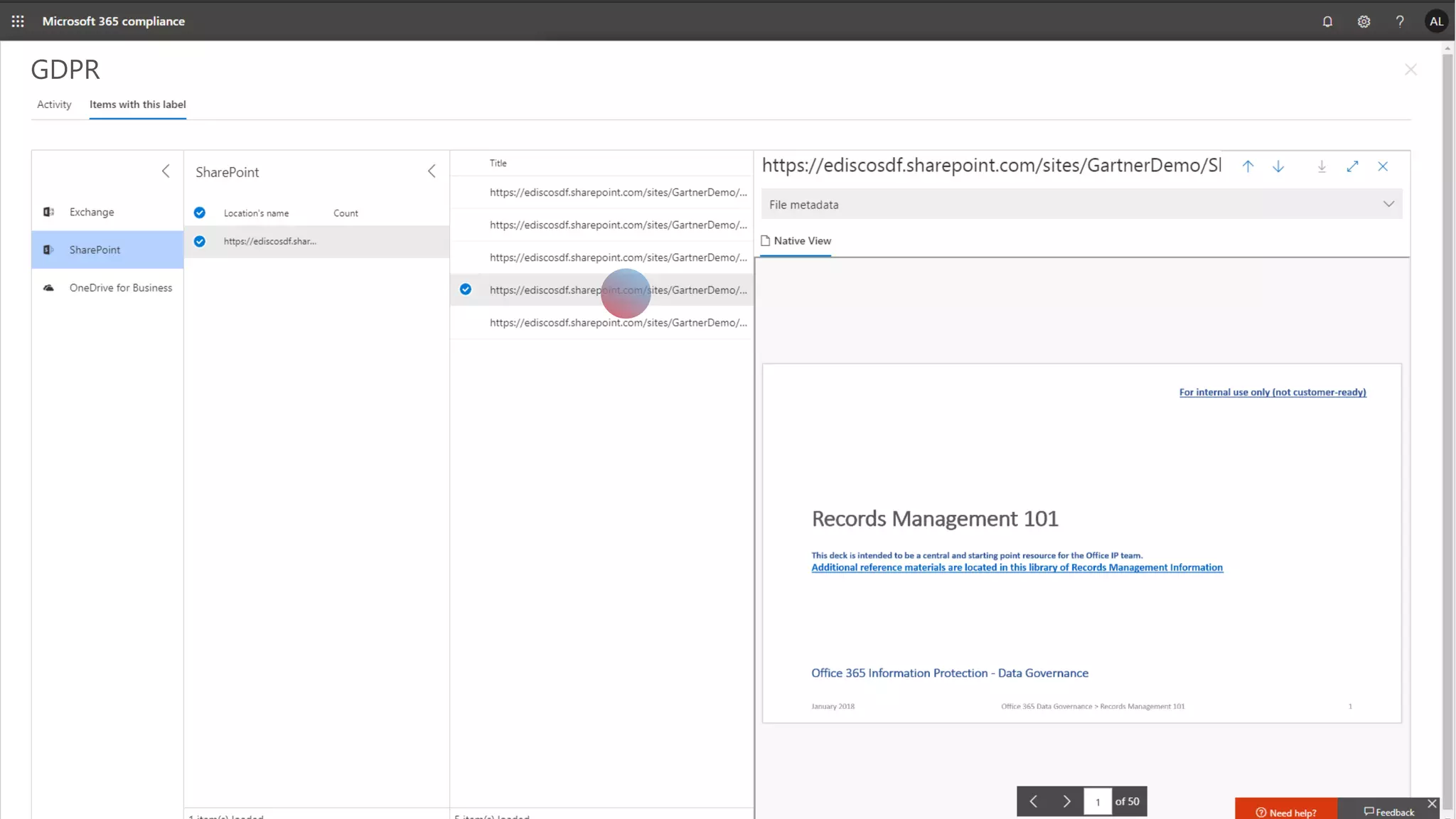Open the Records Management Information library link
This screenshot has height=819, width=1456.
click(1017, 567)
